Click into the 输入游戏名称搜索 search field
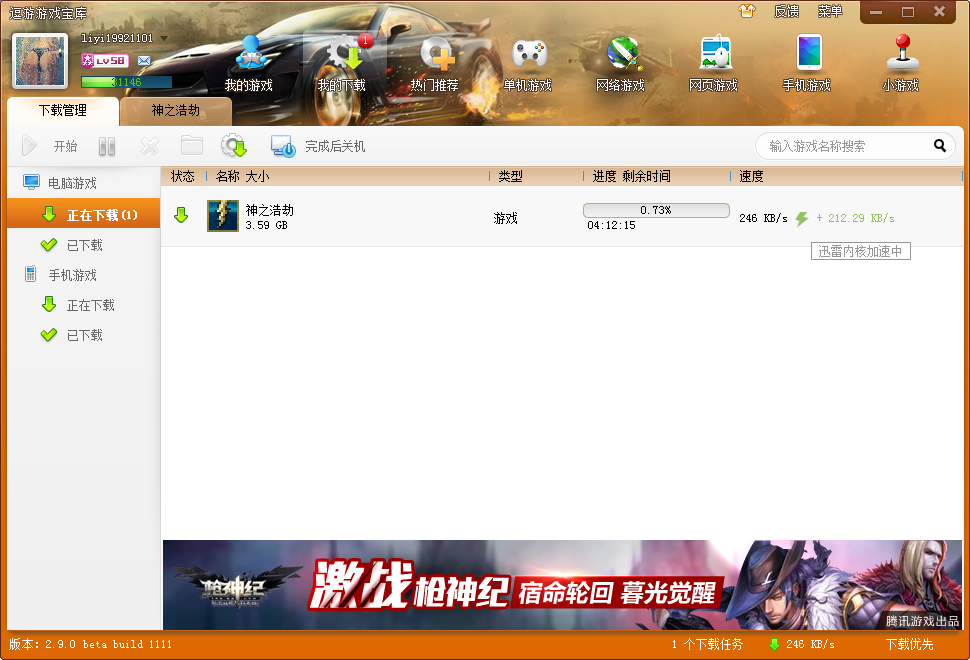 tap(848, 146)
